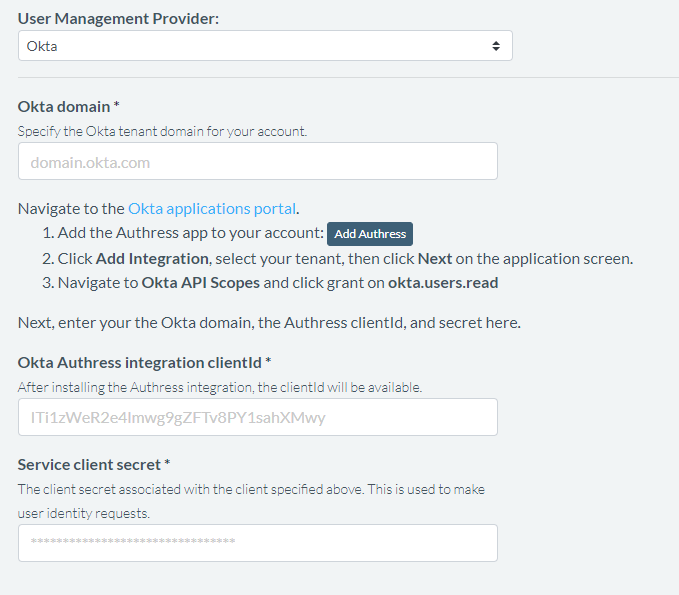Viewport: 679px width, 595px height.
Task: Click the dropdown arrow next to Okta
Action: pyautogui.click(x=496, y=46)
